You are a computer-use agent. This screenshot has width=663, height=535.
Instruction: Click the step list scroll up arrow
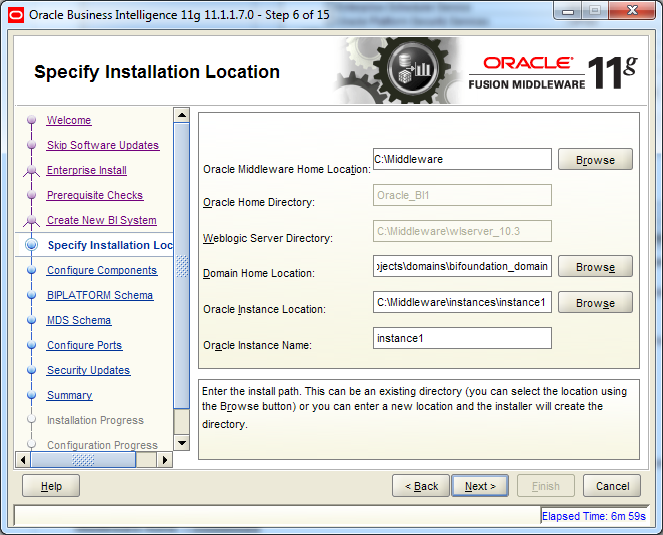tap(182, 115)
